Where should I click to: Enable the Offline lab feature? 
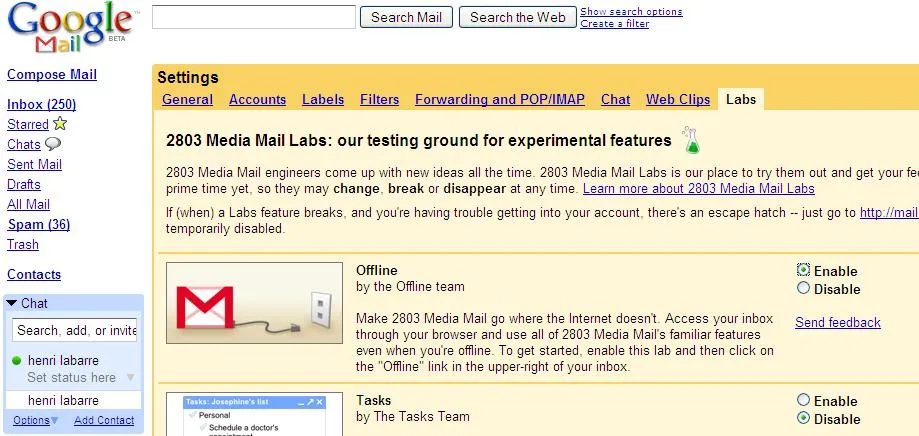click(803, 270)
